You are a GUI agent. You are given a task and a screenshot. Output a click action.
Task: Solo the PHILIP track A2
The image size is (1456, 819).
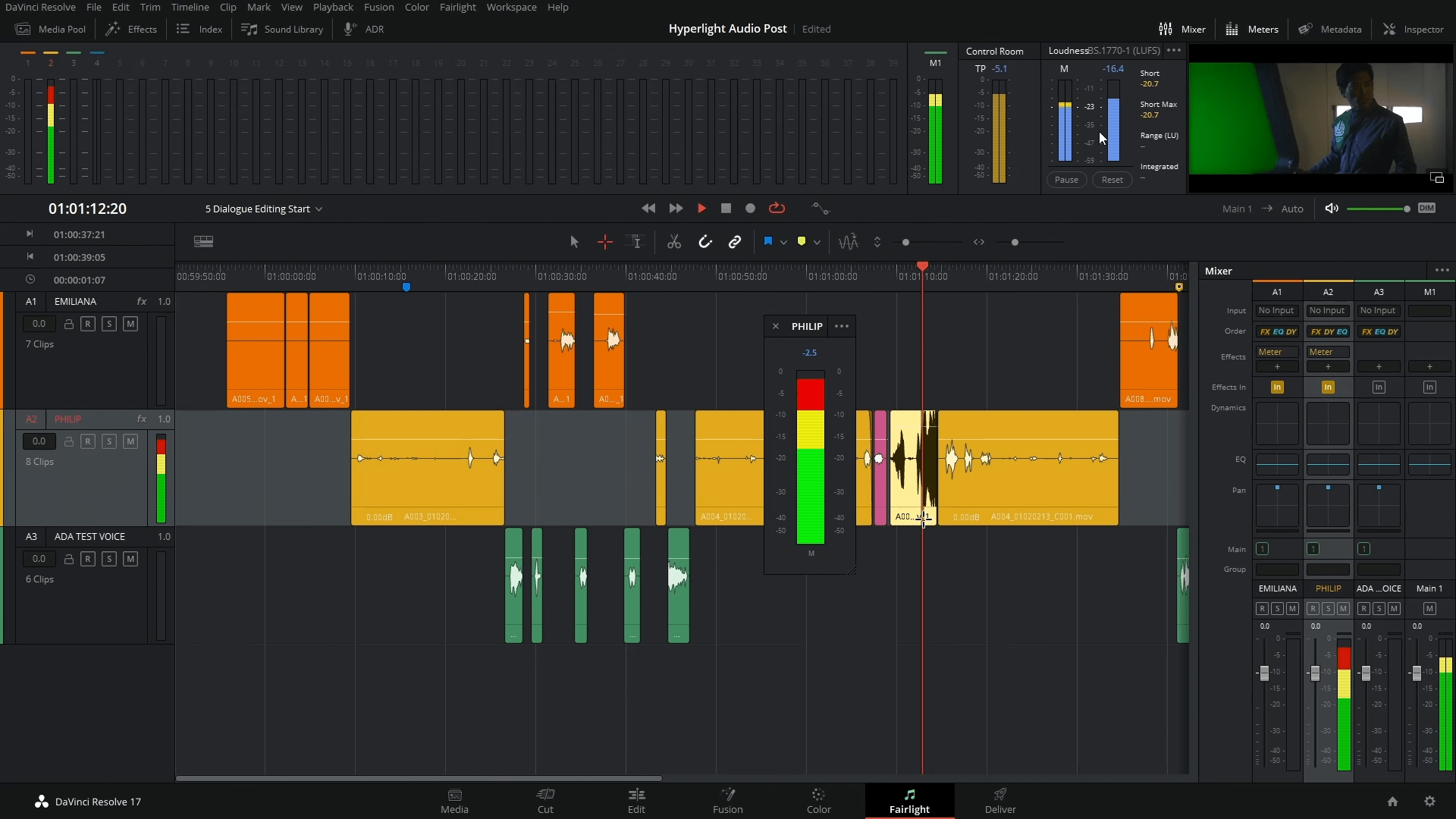(109, 441)
